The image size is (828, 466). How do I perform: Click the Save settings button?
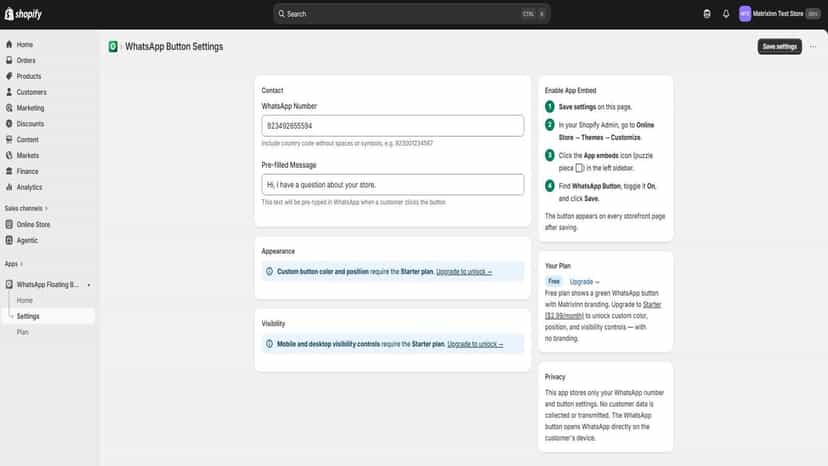coord(779,46)
